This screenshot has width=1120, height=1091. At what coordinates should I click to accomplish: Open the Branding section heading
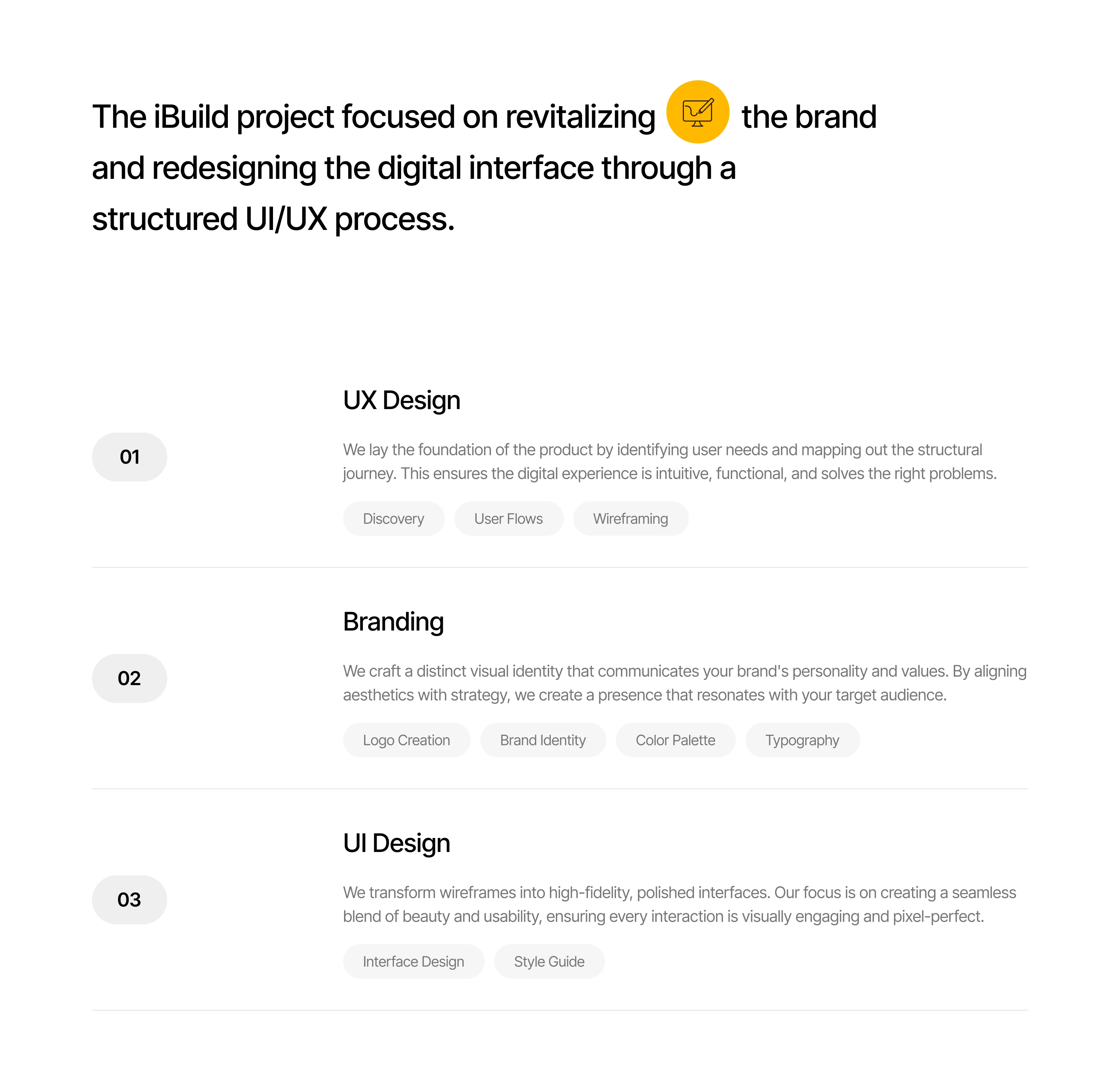(x=393, y=621)
